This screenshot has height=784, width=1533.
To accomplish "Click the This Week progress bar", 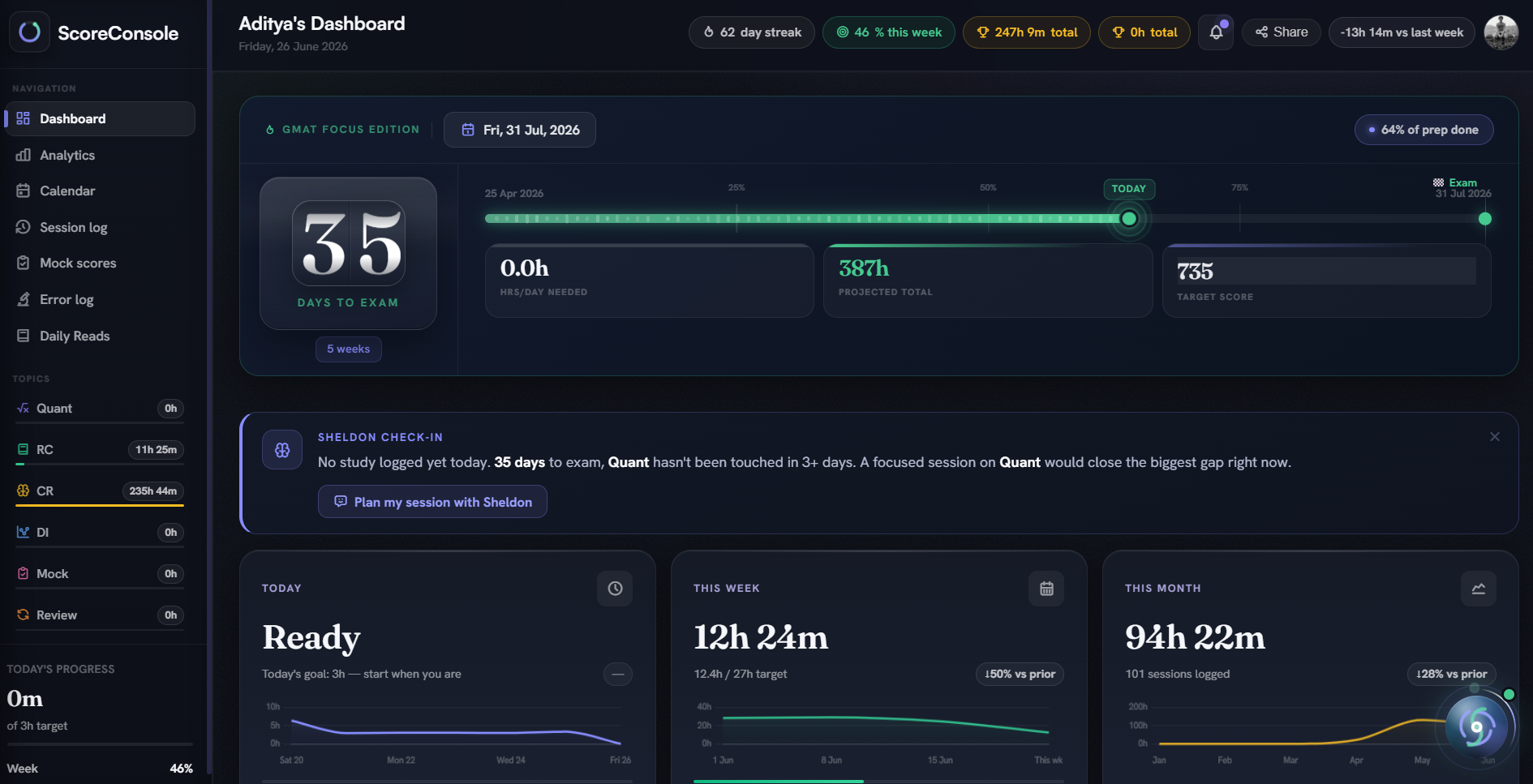I will click(878, 782).
